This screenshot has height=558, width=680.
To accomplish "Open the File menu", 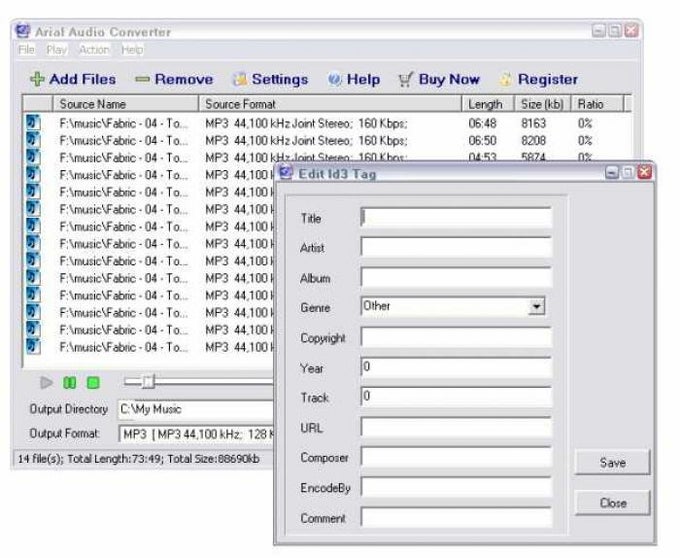I will 26,50.
